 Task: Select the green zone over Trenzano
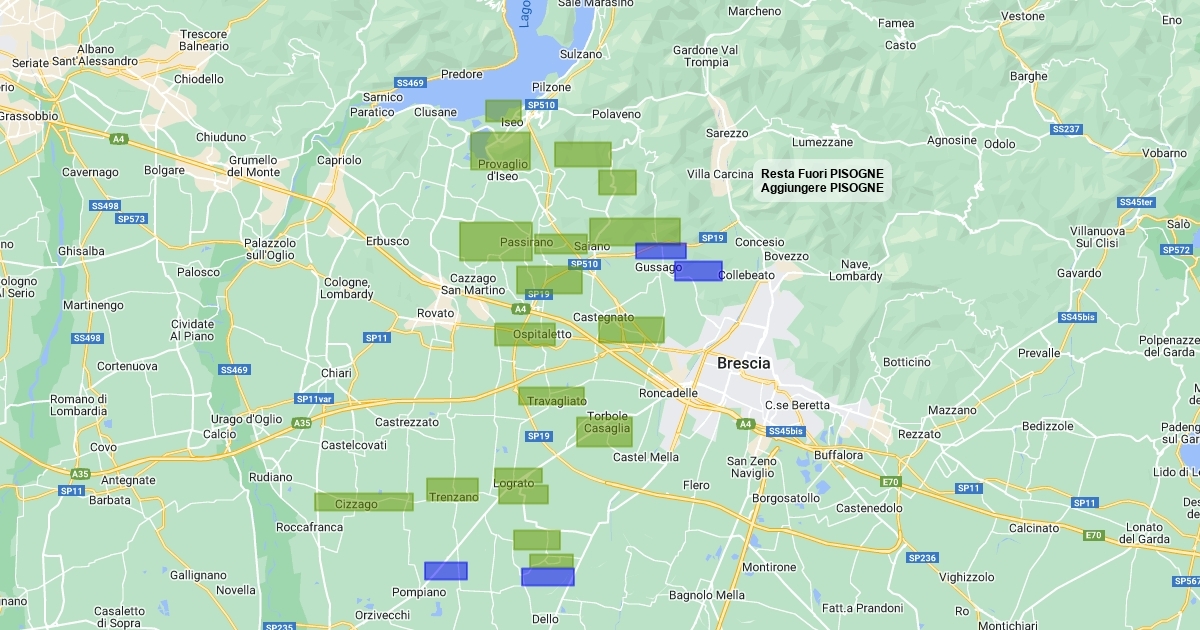pyautogui.click(x=452, y=490)
